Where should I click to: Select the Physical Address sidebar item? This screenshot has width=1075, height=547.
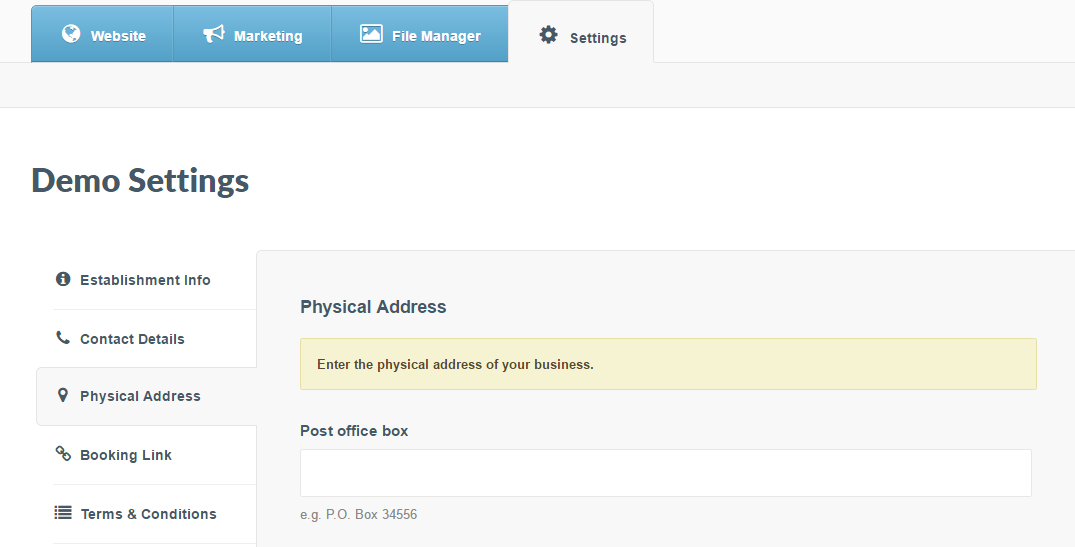[x=140, y=396]
